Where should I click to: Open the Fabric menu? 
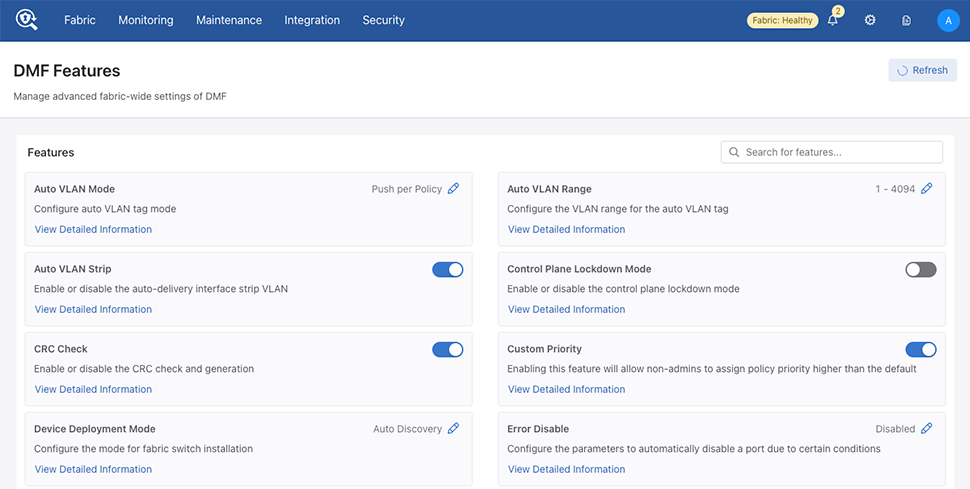tap(80, 20)
